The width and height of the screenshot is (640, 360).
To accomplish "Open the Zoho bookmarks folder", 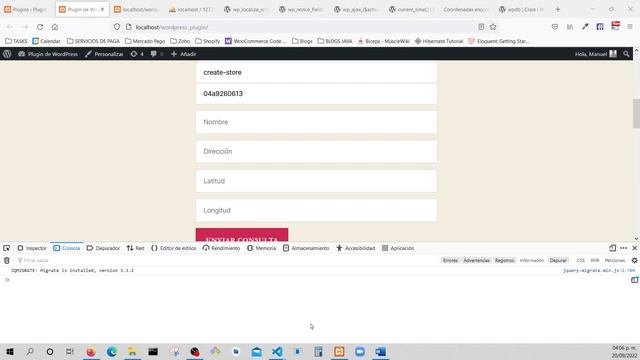I will coord(180,41).
